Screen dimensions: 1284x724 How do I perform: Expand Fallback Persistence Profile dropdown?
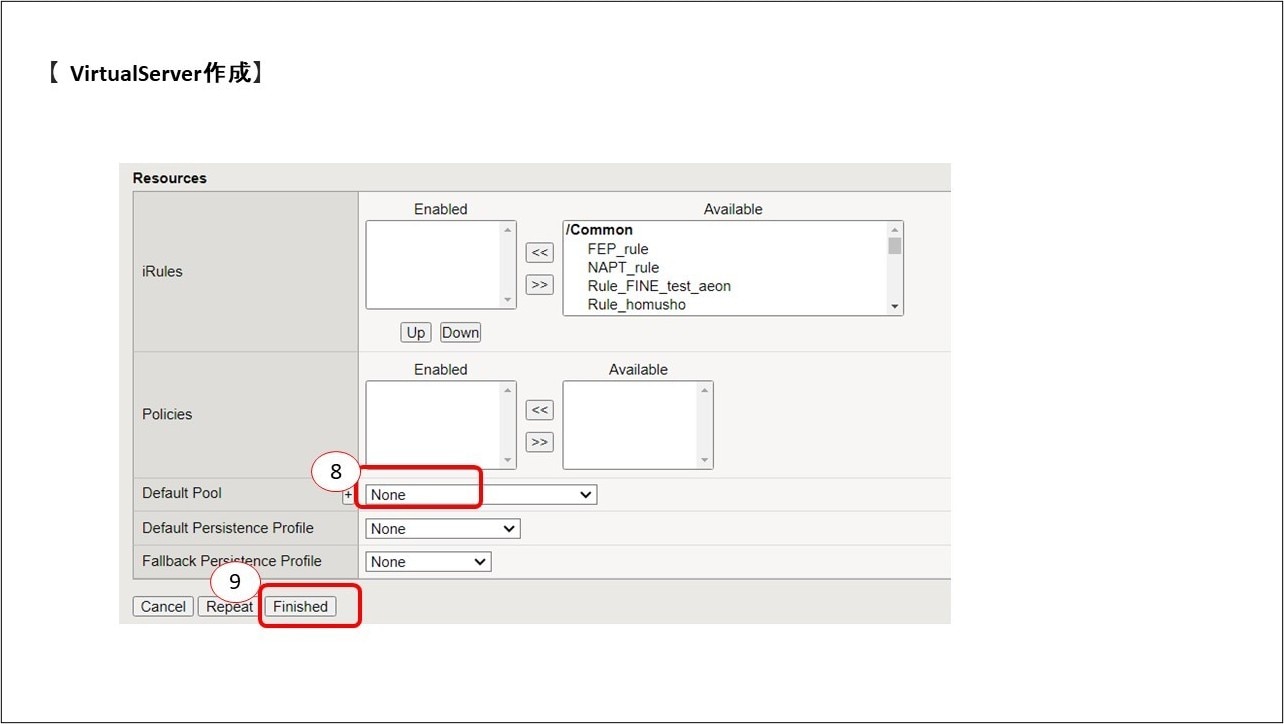pyautogui.click(x=428, y=562)
